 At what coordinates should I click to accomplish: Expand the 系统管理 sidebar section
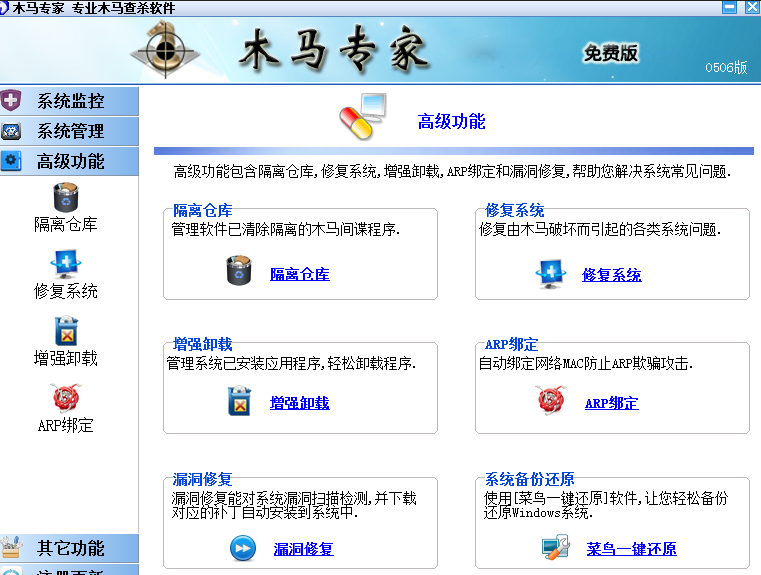coord(69,131)
